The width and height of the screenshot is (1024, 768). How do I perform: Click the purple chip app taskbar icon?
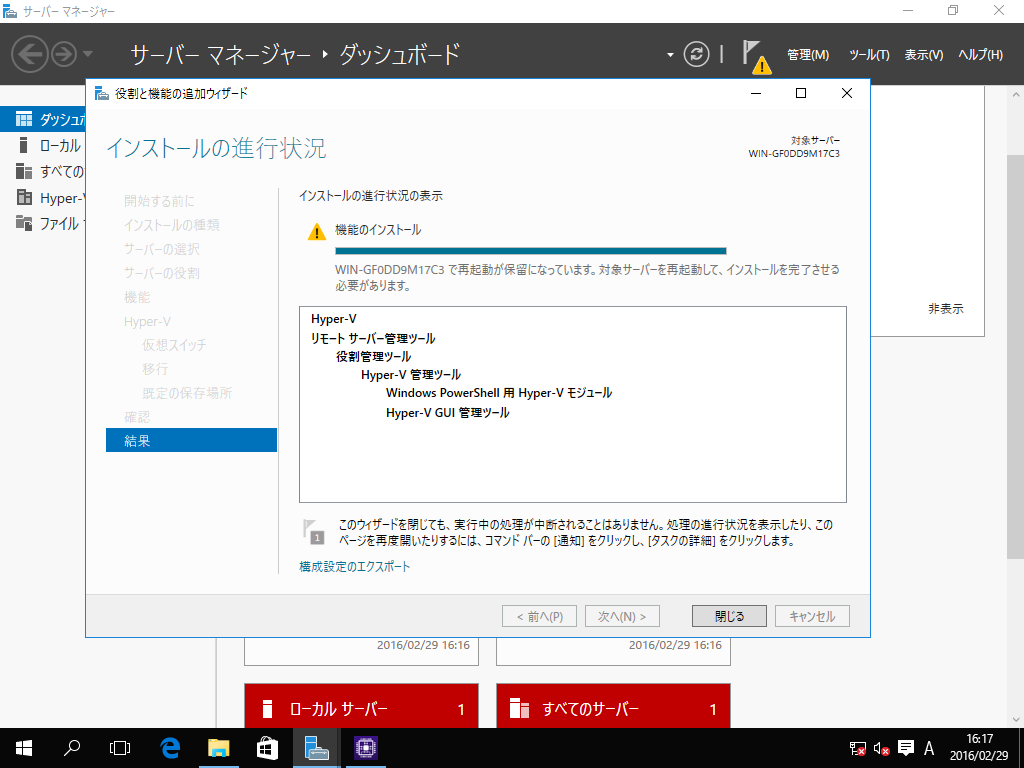(366, 748)
